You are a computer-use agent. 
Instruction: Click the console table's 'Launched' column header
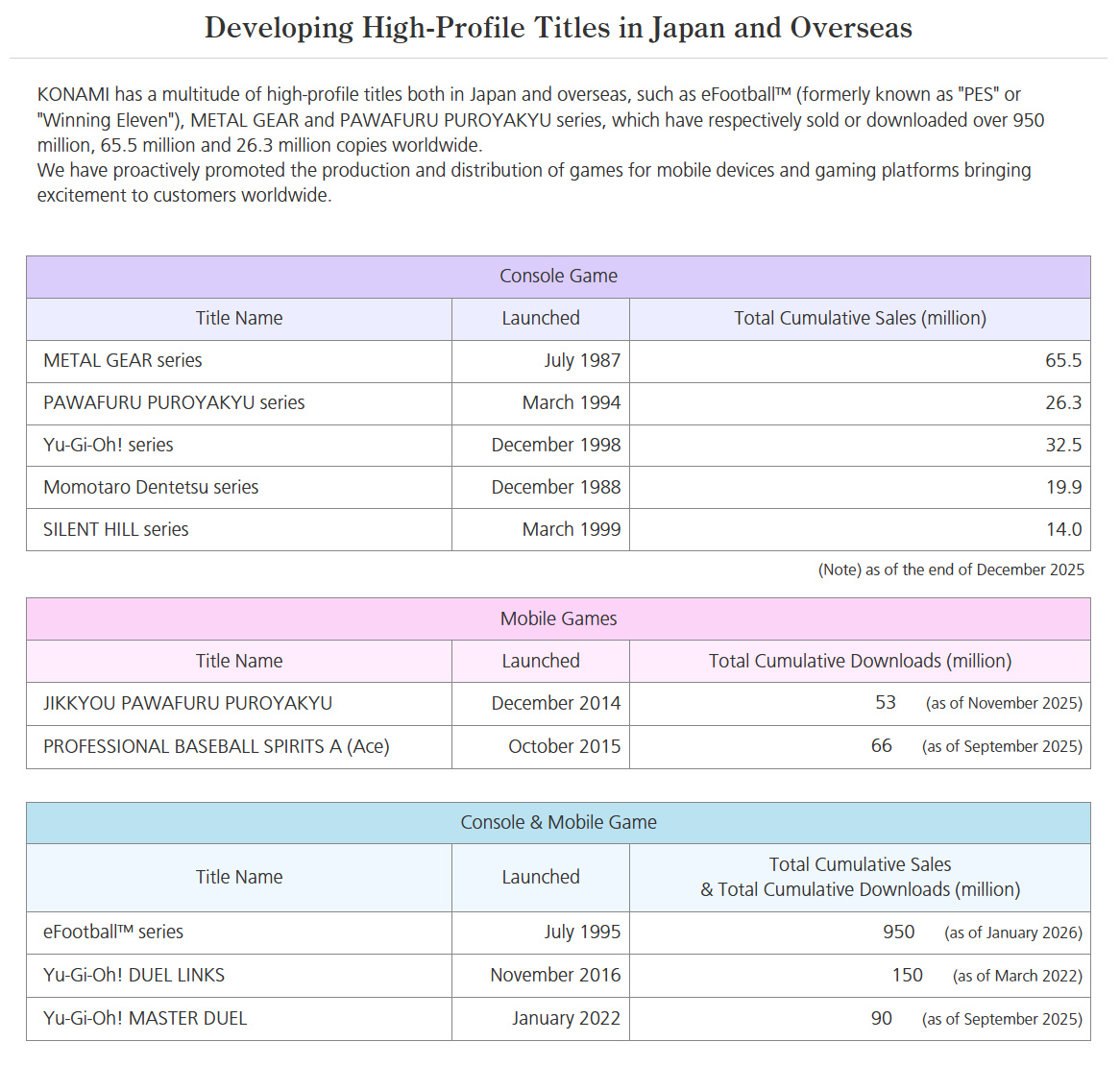(541, 319)
